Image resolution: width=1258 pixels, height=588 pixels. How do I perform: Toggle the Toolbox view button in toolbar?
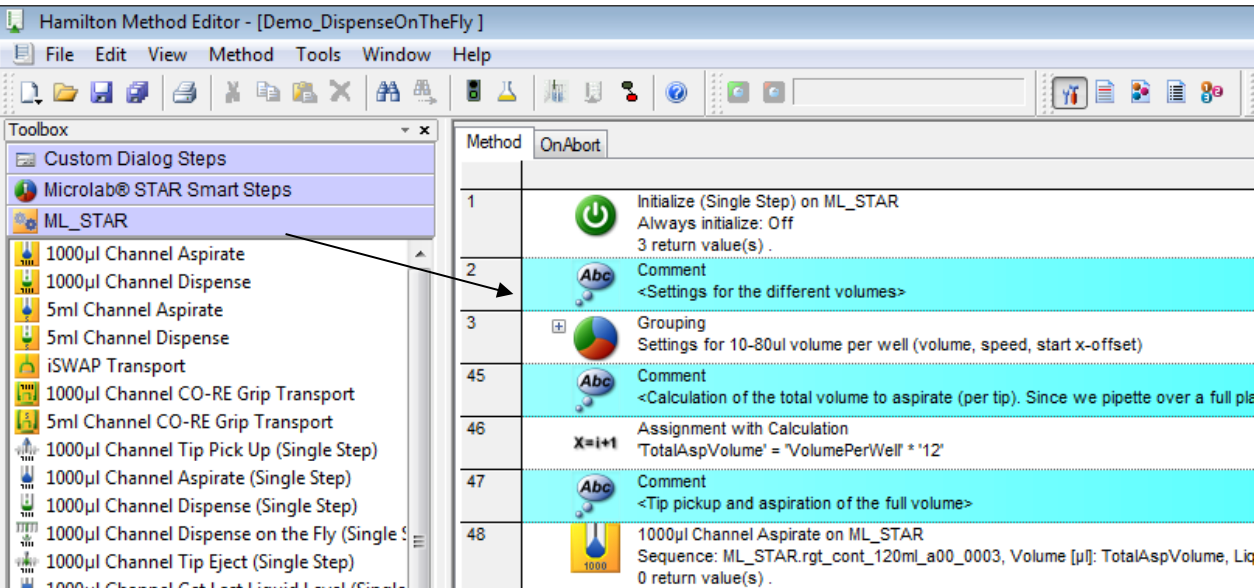[x=1070, y=93]
